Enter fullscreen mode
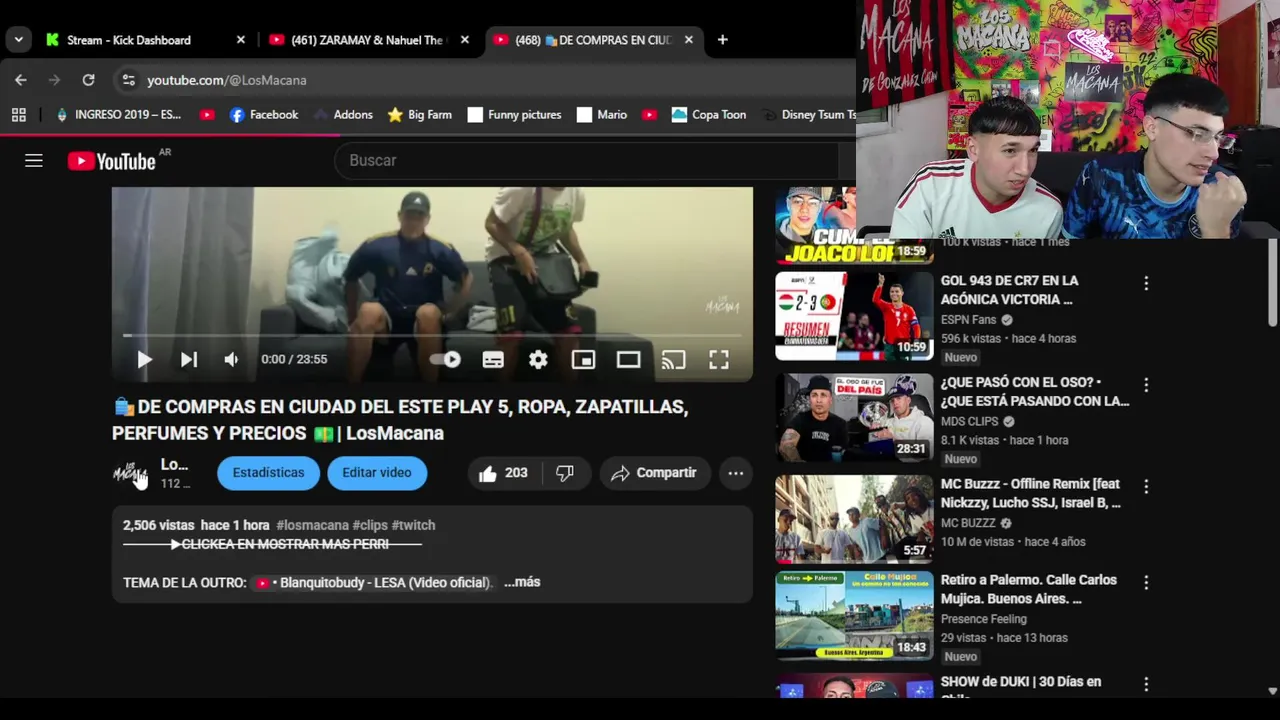Image resolution: width=1280 pixels, height=720 pixels. [719, 360]
